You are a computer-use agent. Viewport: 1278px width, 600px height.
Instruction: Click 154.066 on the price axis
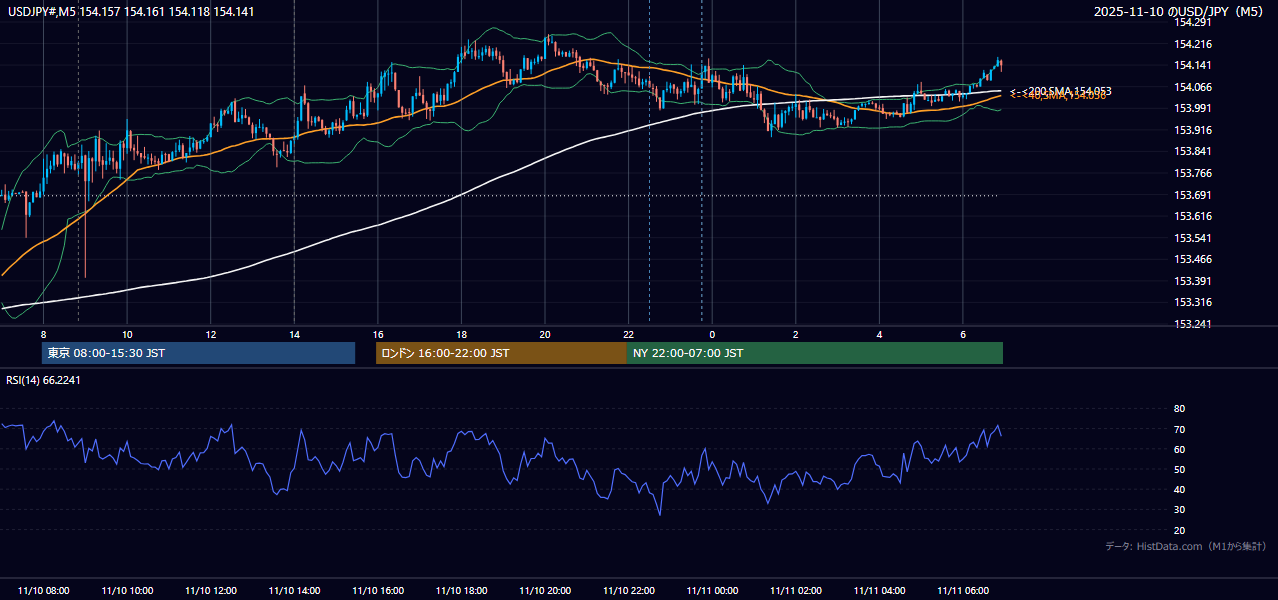coord(1194,87)
